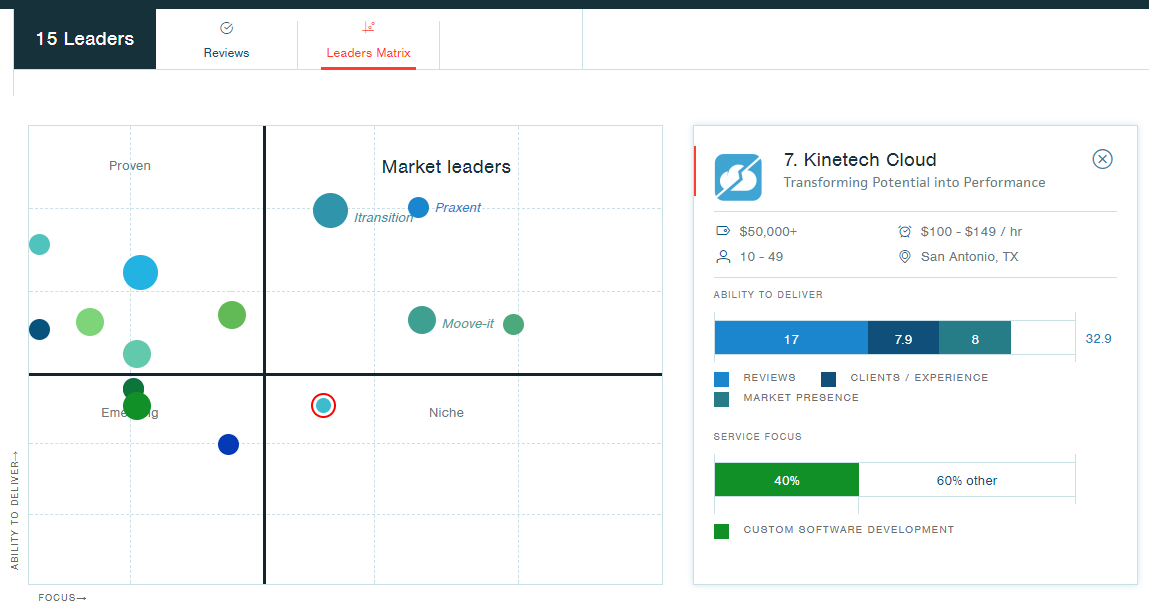Select the Praxent bubble in the matrix
The width and height of the screenshot is (1149, 613).
coord(418,207)
